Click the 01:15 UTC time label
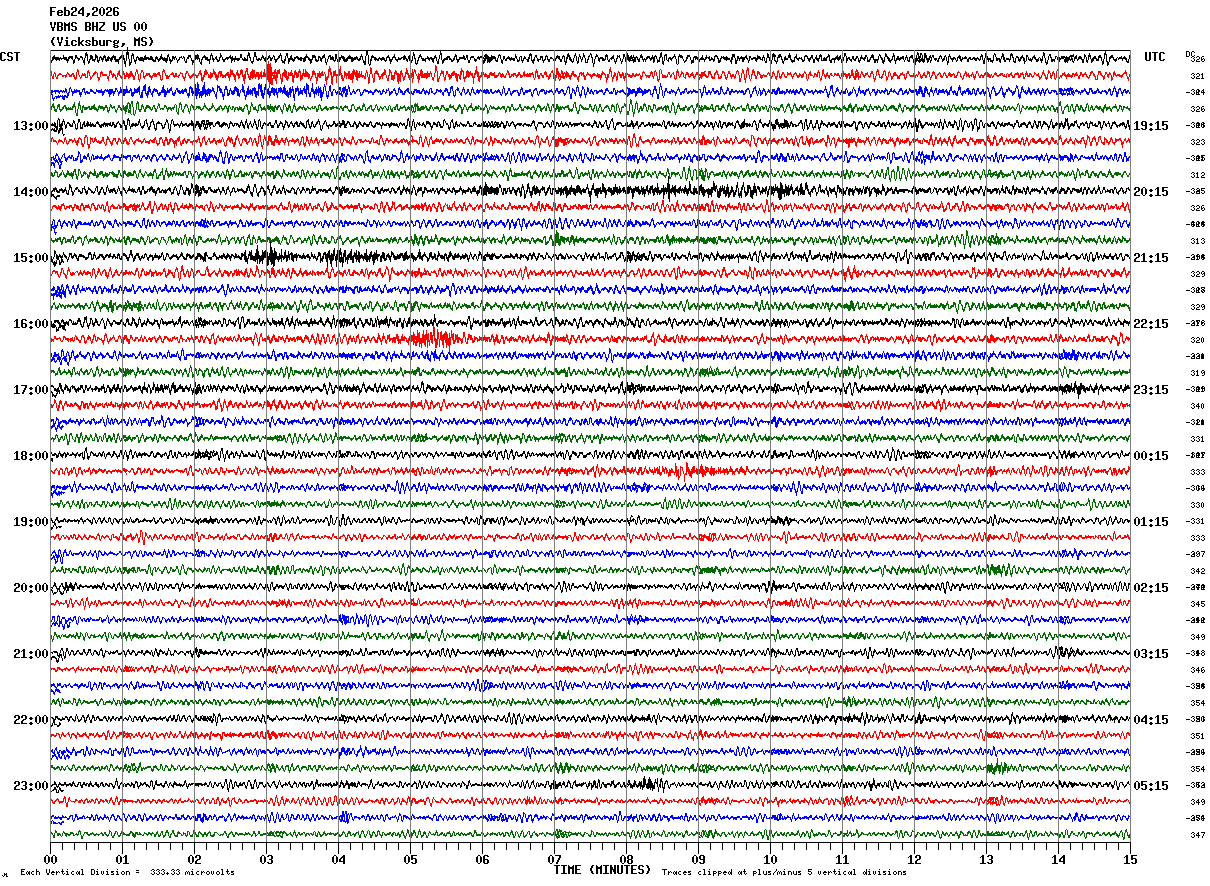 click(1151, 522)
